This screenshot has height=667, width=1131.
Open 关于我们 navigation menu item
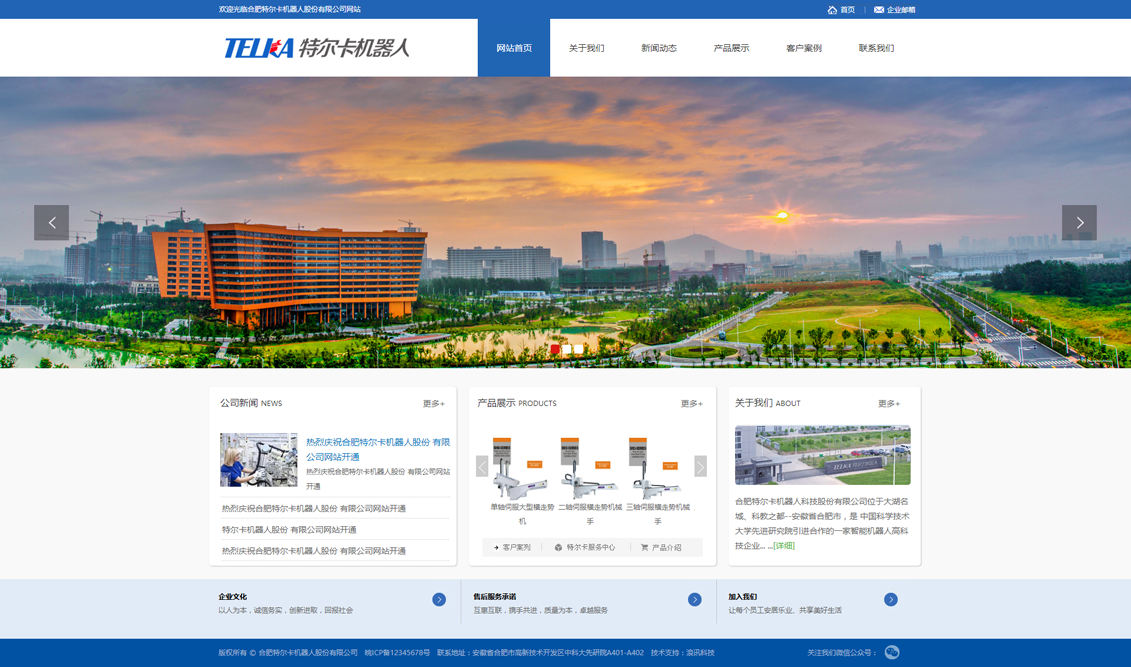click(x=586, y=48)
